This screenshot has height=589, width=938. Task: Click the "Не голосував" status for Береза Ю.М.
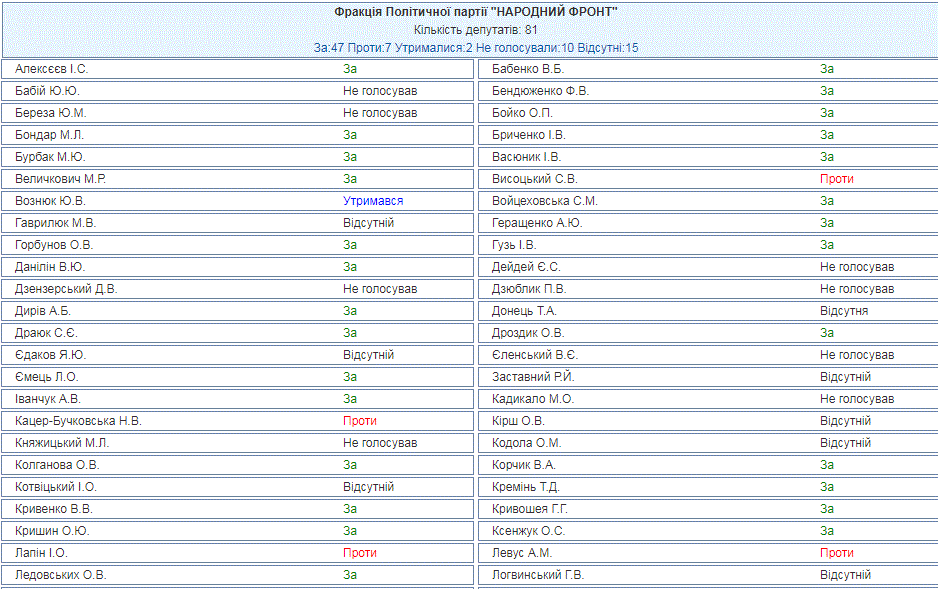click(380, 113)
